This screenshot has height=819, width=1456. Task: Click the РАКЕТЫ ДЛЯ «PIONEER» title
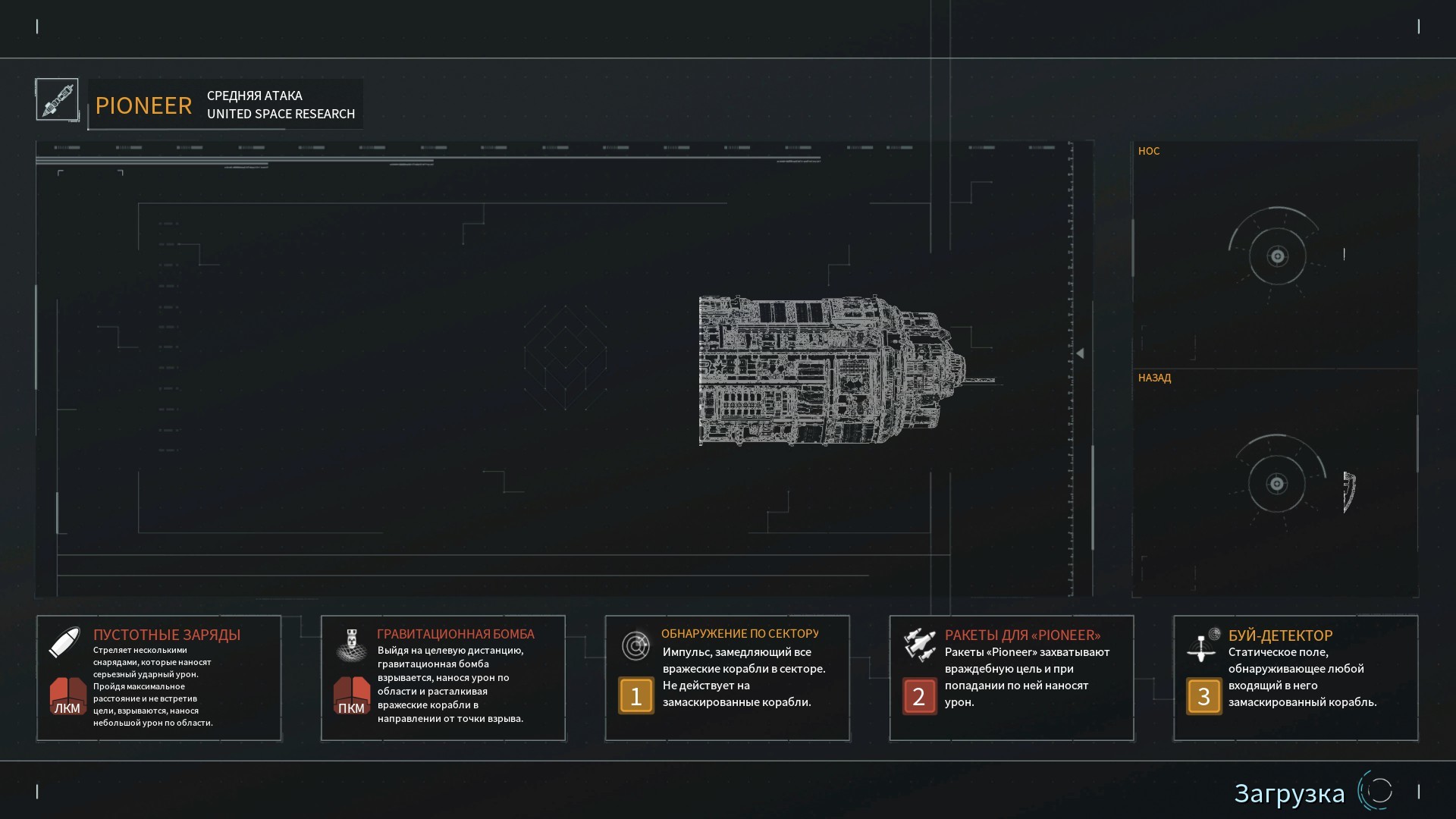pyautogui.click(x=1022, y=635)
